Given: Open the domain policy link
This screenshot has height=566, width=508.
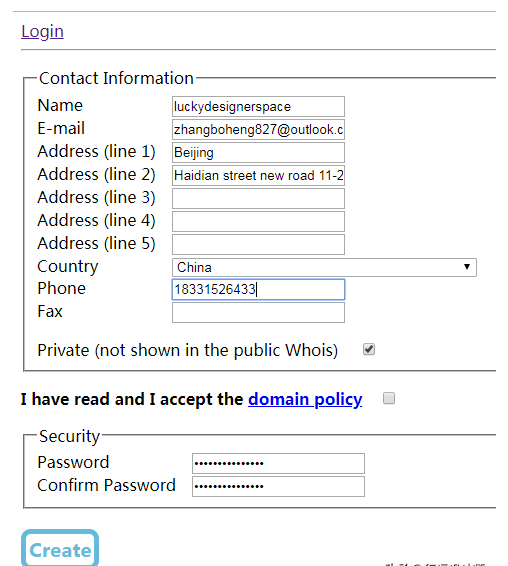Looking at the screenshot, I should click(x=305, y=399).
